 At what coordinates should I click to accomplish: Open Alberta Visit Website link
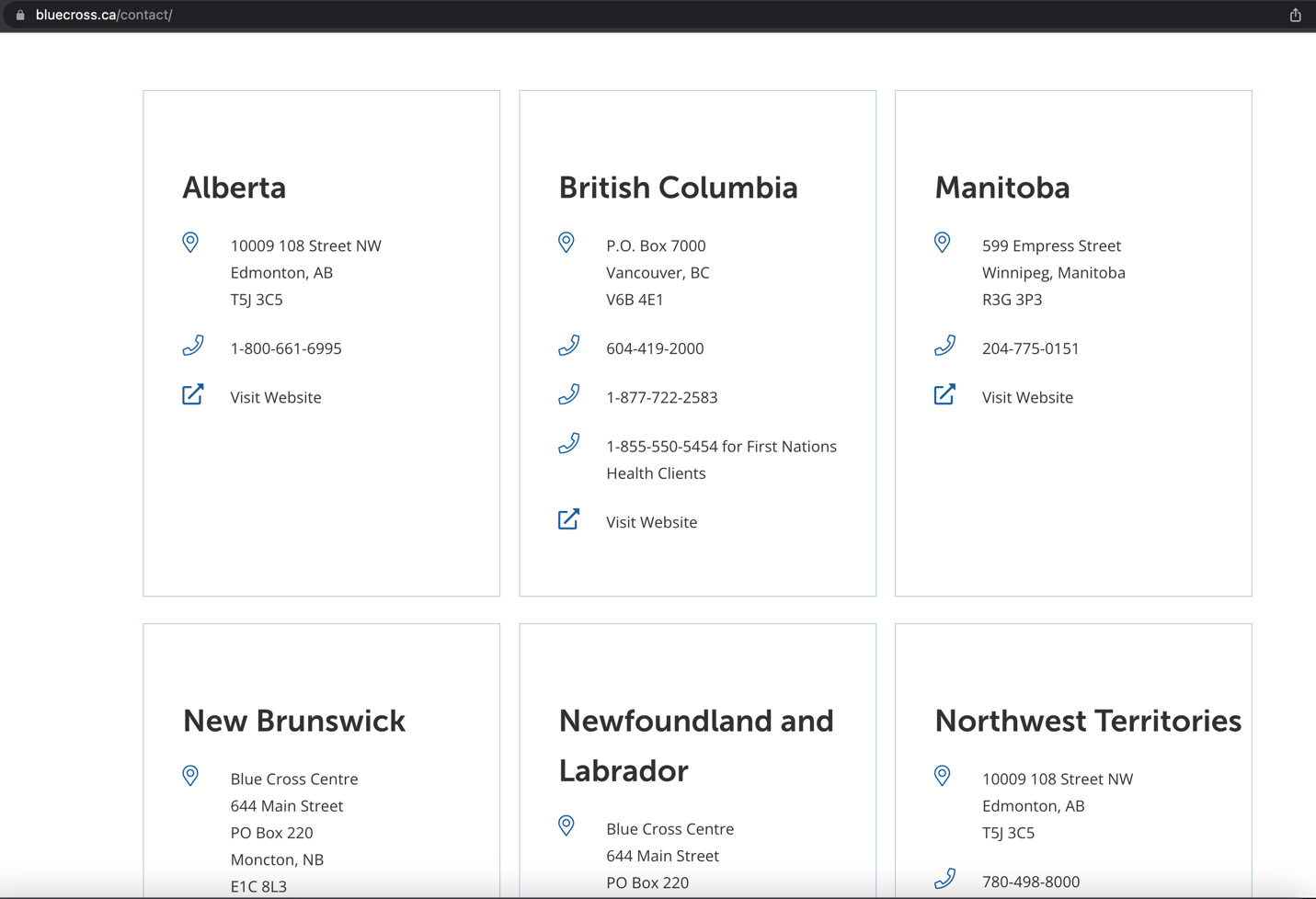(x=276, y=397)
